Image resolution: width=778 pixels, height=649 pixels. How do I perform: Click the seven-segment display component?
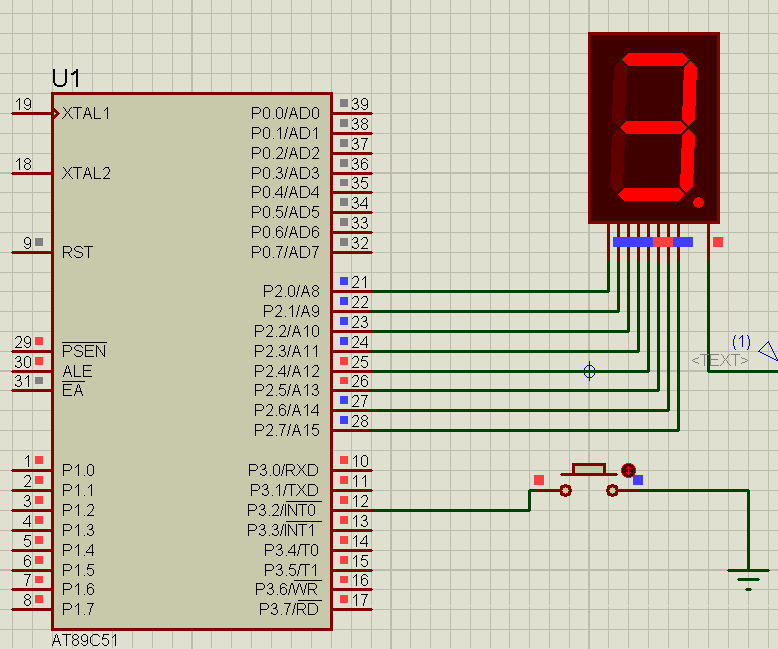(x=654, y=128)
